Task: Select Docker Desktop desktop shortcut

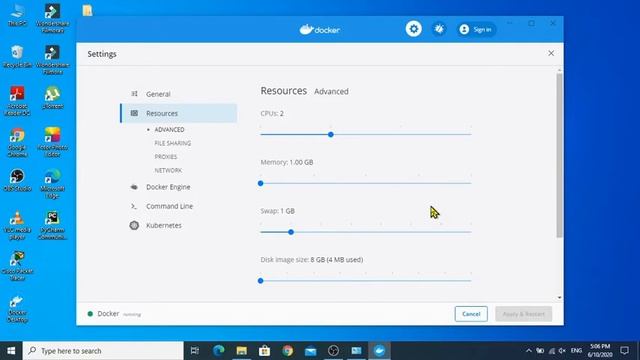Action: 17,309
